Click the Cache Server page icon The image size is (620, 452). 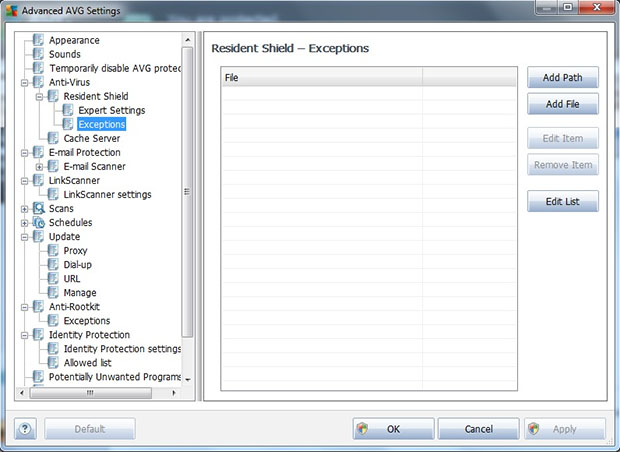click(x=53, y=138)
